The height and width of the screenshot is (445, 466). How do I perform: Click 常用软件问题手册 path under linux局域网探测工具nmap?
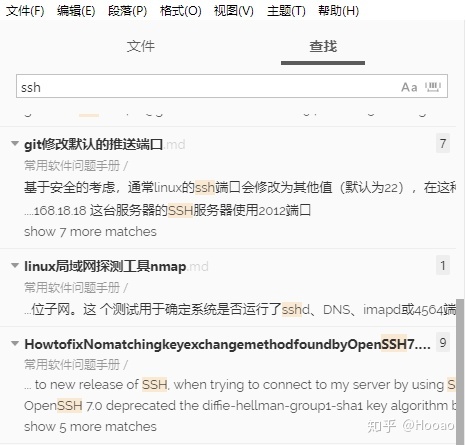76,287
